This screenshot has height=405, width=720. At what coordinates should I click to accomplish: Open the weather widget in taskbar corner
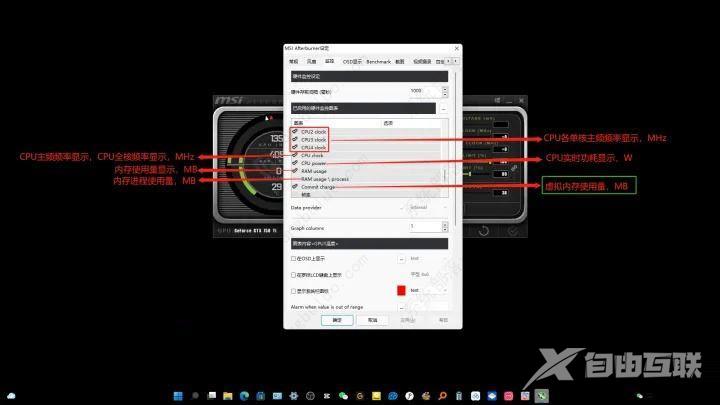(11, 396)
